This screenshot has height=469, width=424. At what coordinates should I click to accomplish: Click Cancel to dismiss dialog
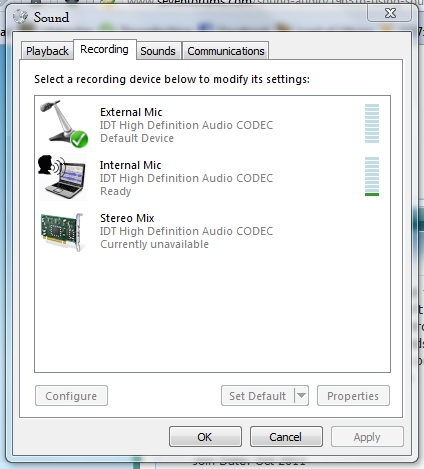click(286, 437)
